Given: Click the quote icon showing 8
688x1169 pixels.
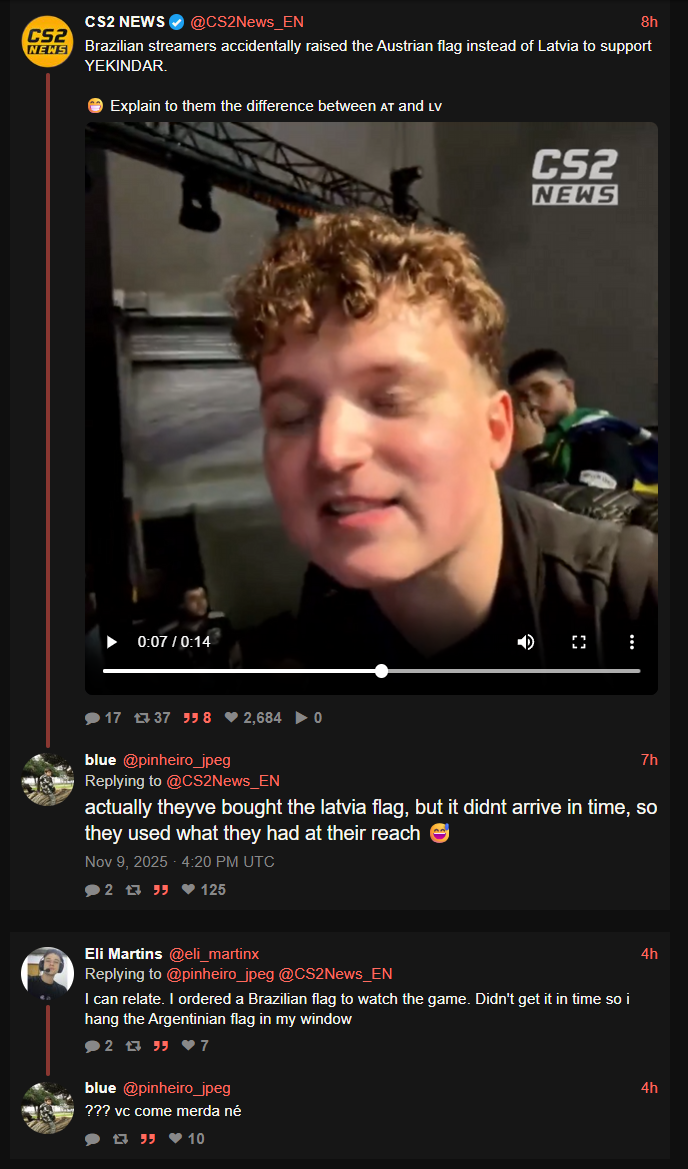Looking at the screenshot, I should click(x=191, y=718).
